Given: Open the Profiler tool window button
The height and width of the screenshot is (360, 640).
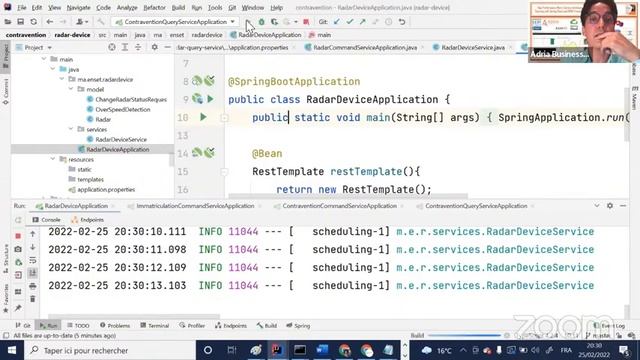Looking at the screenshot, I should click(192, 325).
